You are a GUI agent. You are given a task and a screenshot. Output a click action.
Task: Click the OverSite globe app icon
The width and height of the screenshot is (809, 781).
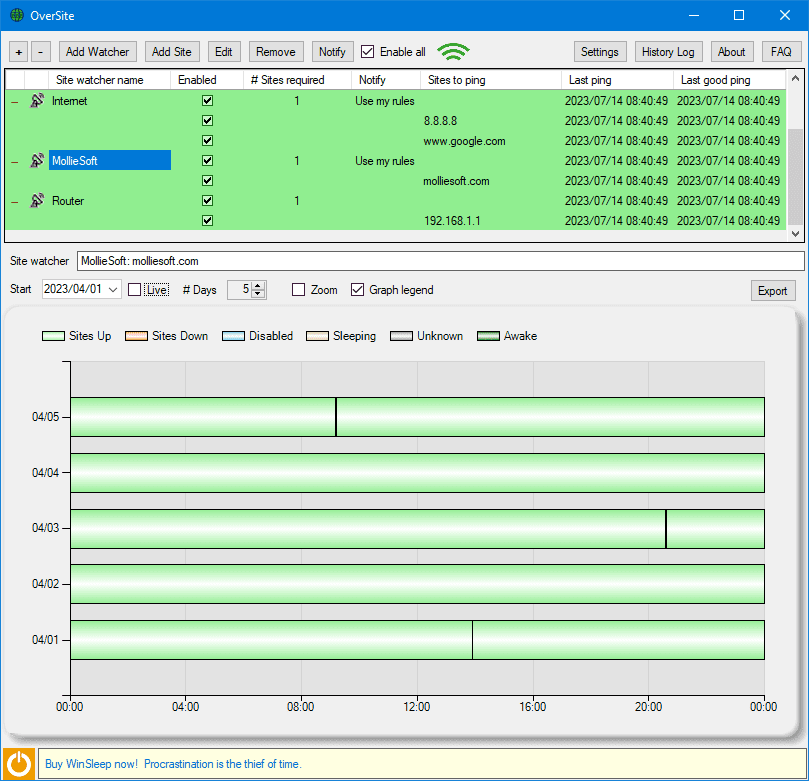point(17,15)
